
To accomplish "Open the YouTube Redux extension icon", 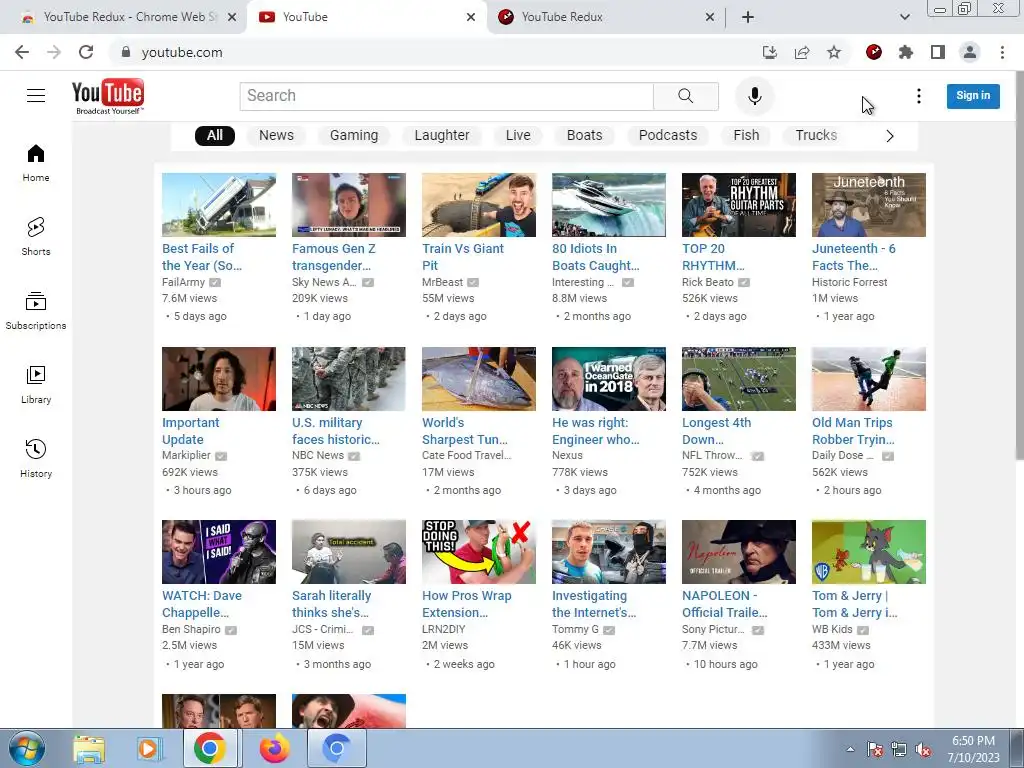I will click(x=874, y=52).
